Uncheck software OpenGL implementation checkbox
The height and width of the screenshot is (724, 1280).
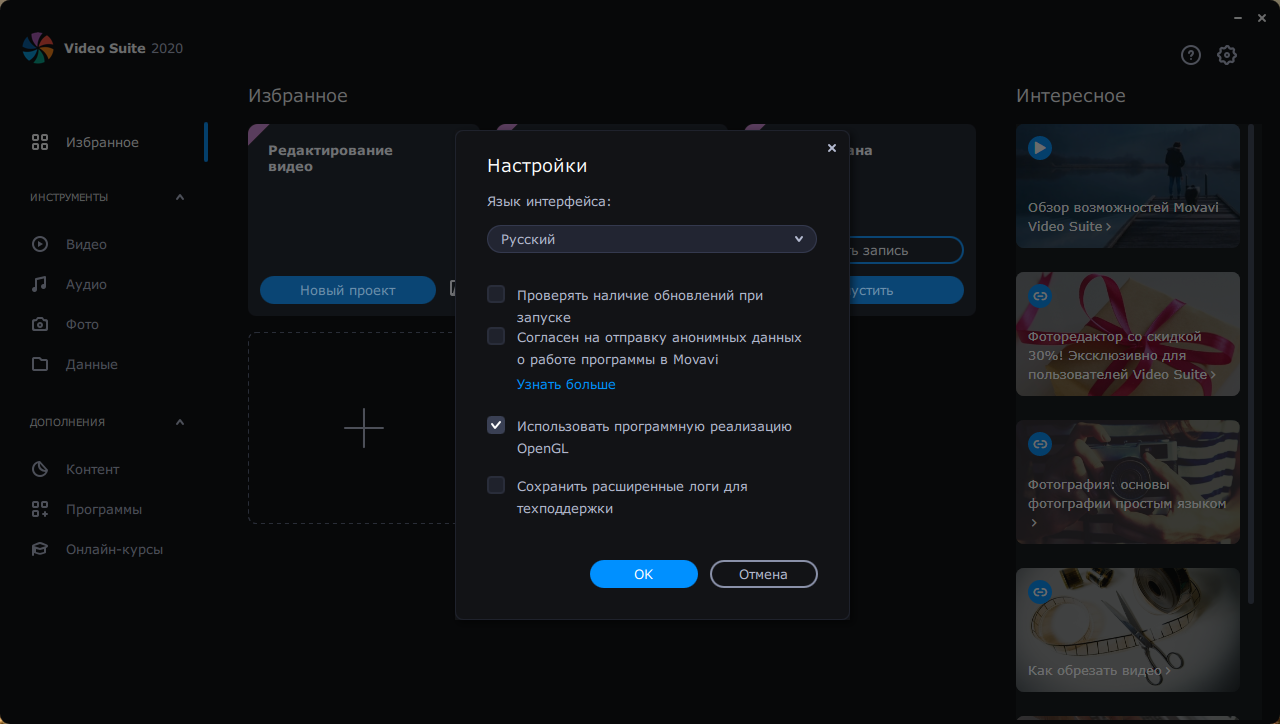[496, 425]
